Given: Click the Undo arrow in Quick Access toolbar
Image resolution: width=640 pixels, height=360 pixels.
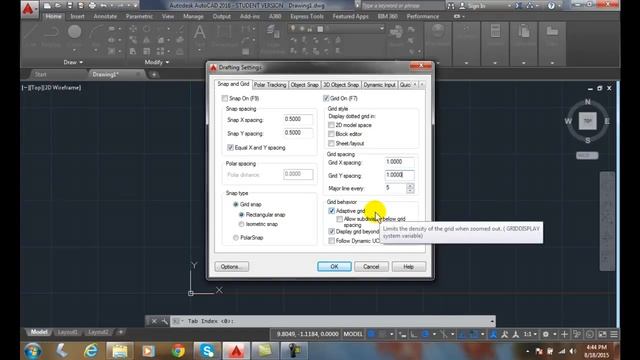Looking at the screenshot, I should (x=104, y=6).
